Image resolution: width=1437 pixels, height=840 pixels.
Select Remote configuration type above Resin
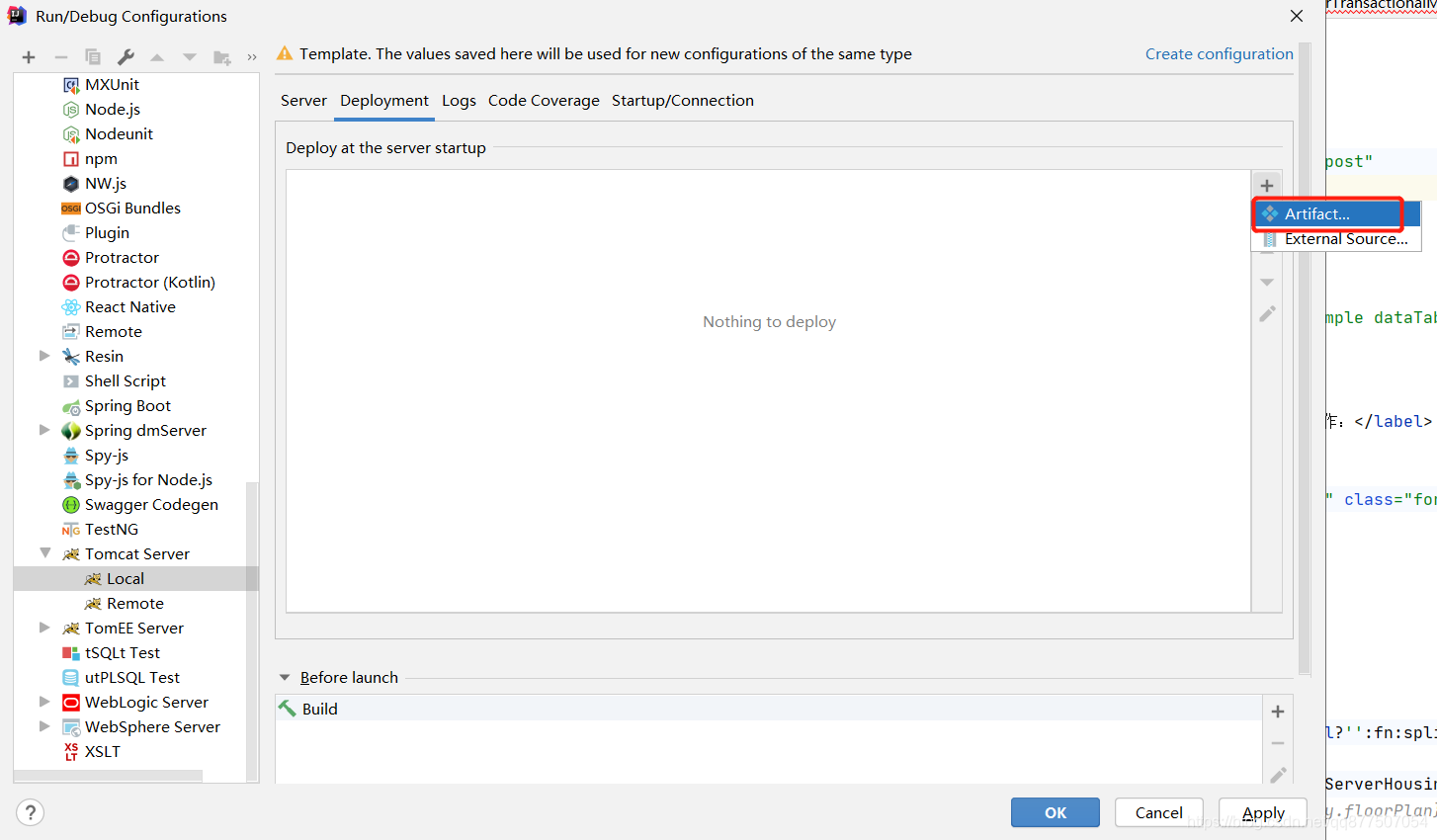tap(114, 332)
